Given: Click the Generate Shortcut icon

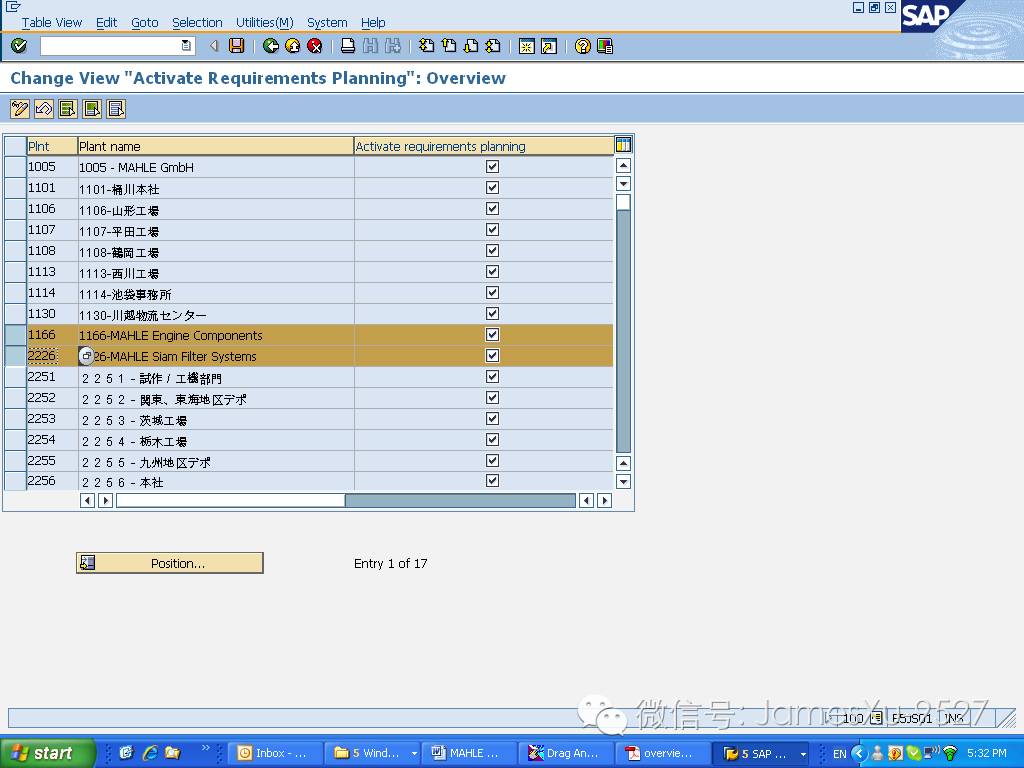Looking at the screenshot, I should (549, 46).
